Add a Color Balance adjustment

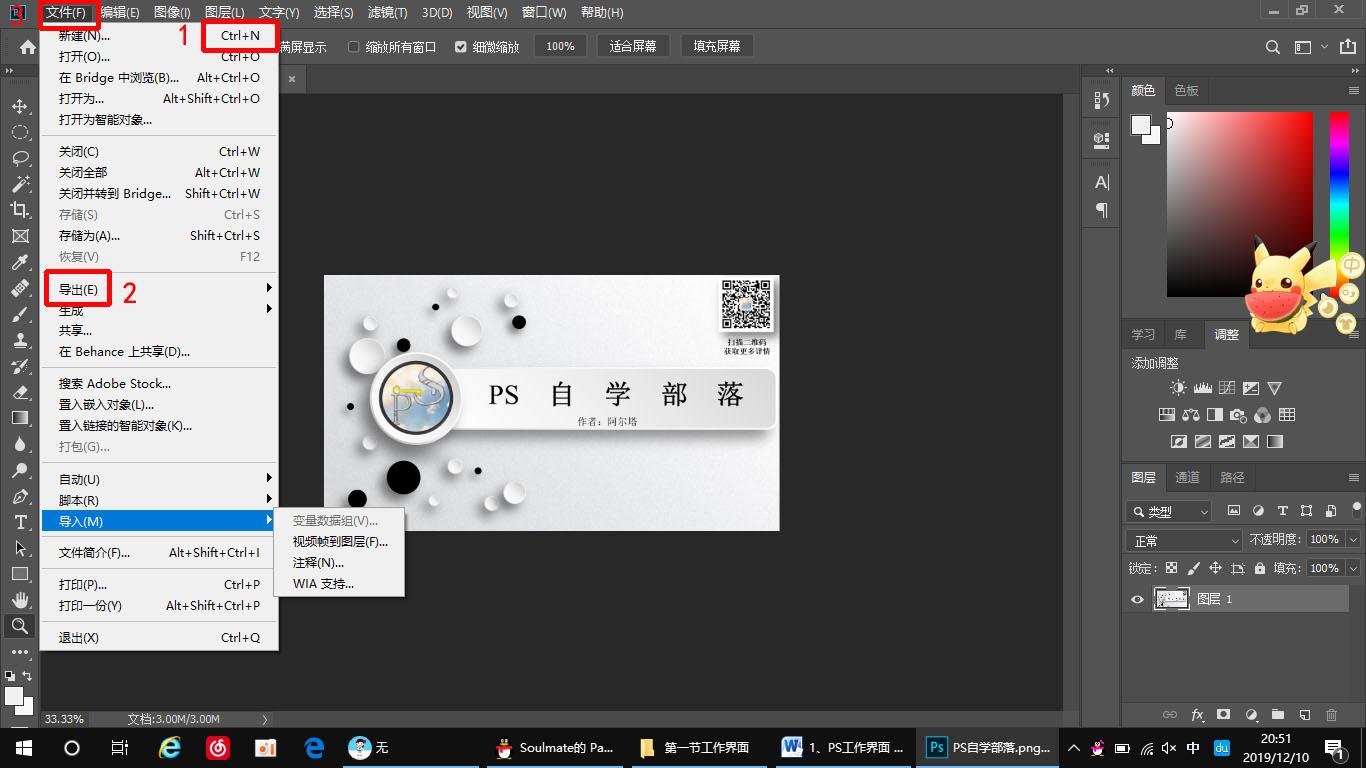point(1191,415)
